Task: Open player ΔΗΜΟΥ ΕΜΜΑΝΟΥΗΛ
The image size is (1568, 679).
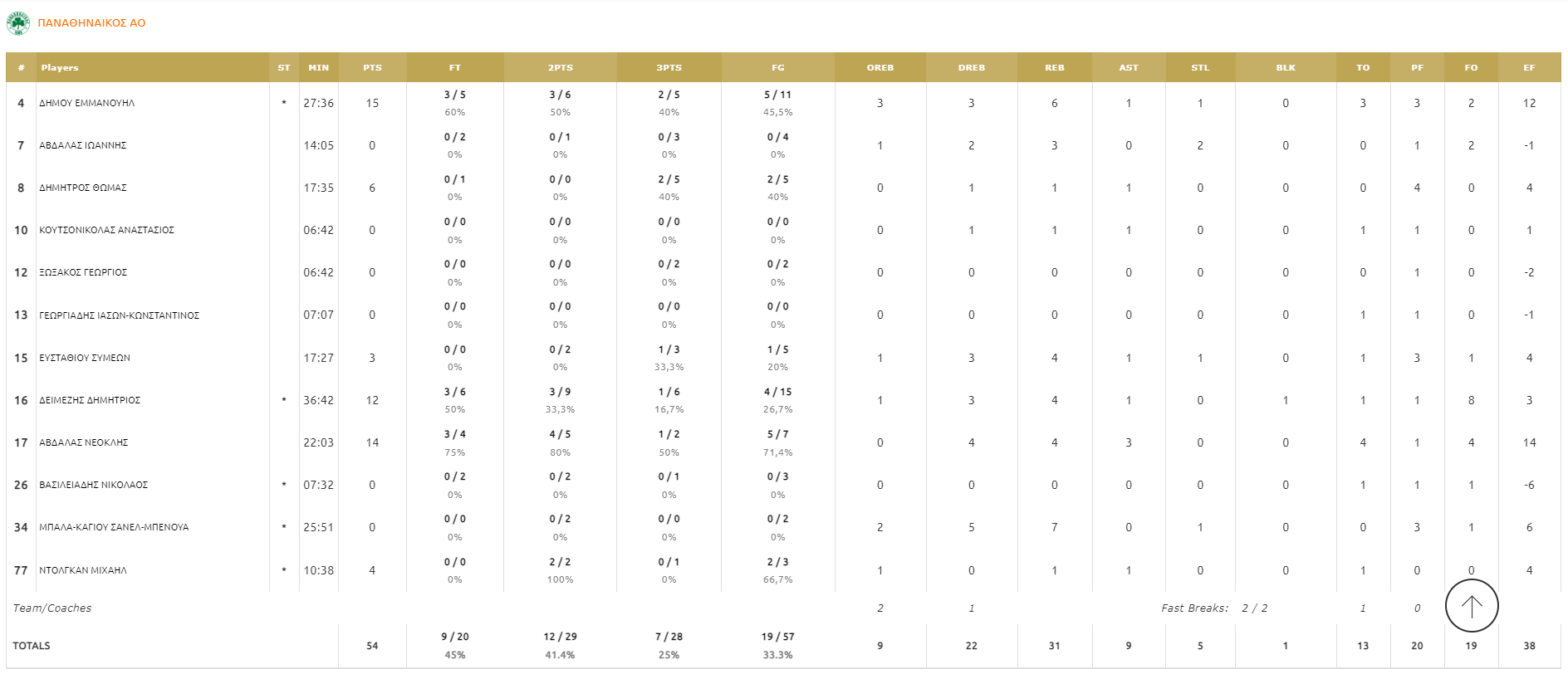Action: [86, 104]
